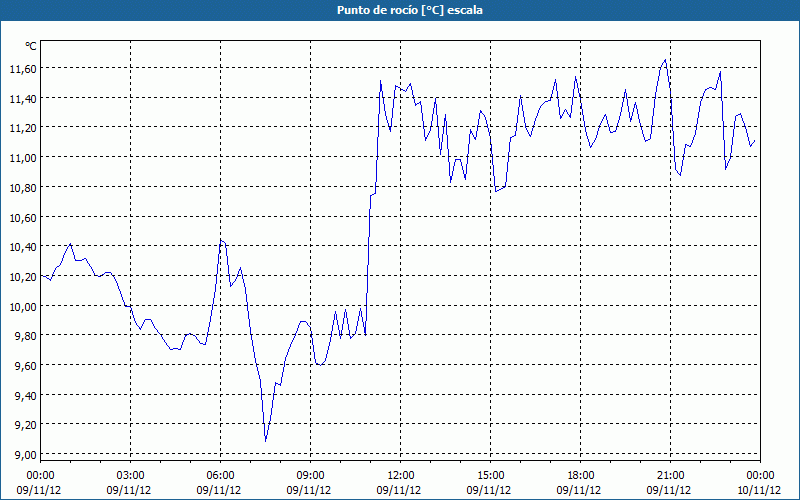Select the 9,80 y-axis value
Screen dimensions: 800x500
click(26, 336)
